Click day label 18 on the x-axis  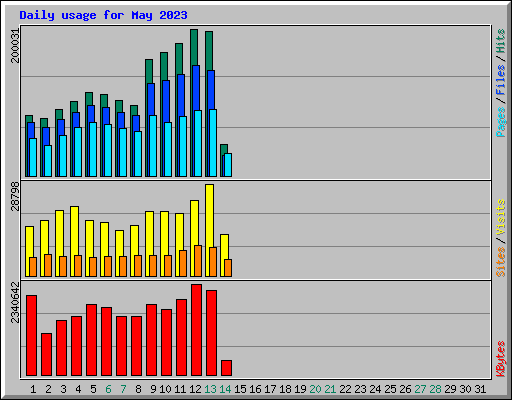(285, 389)
